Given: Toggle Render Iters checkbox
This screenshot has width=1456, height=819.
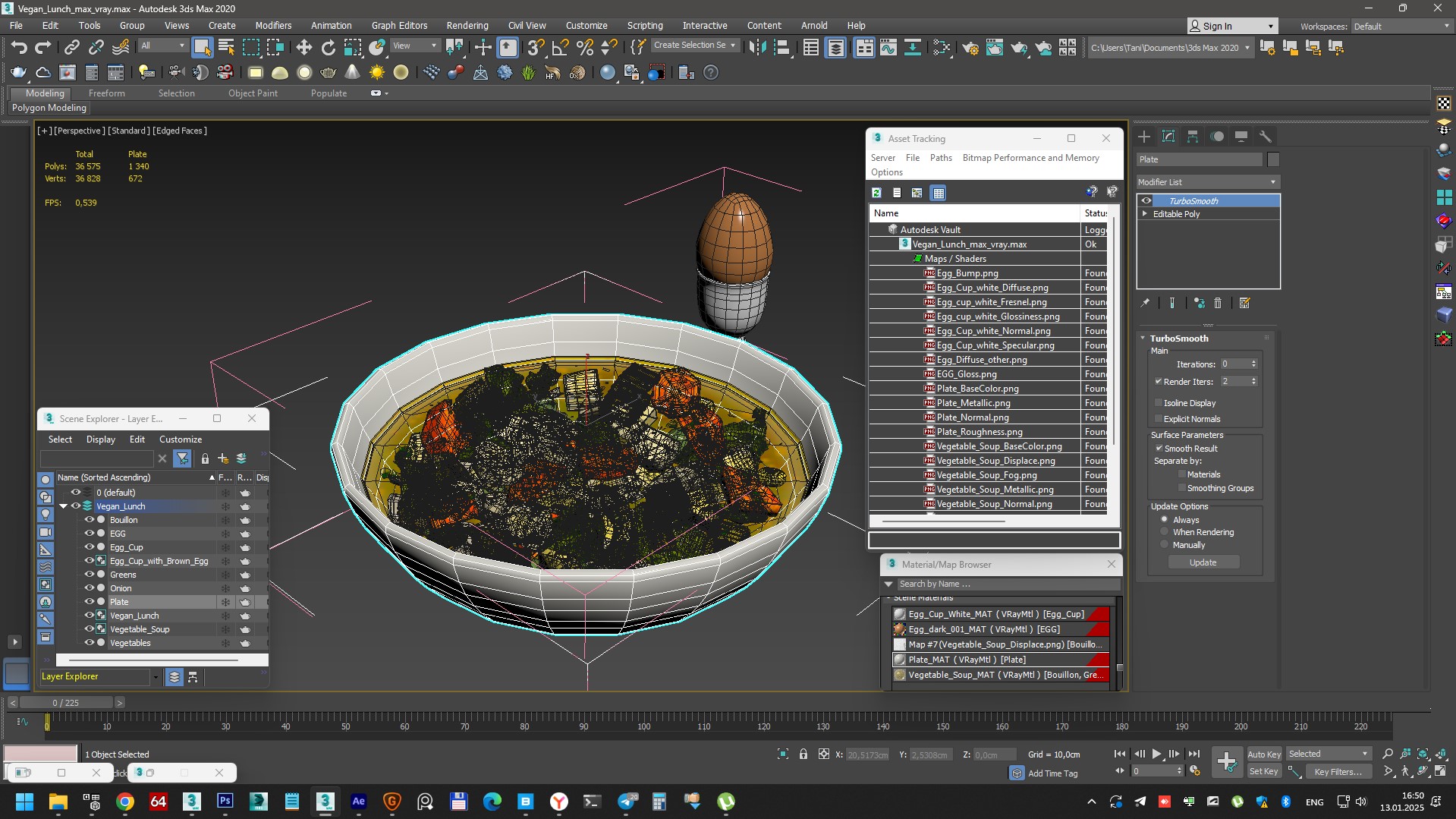Looking at the screenshot, I should click(x=1159, y=382).
